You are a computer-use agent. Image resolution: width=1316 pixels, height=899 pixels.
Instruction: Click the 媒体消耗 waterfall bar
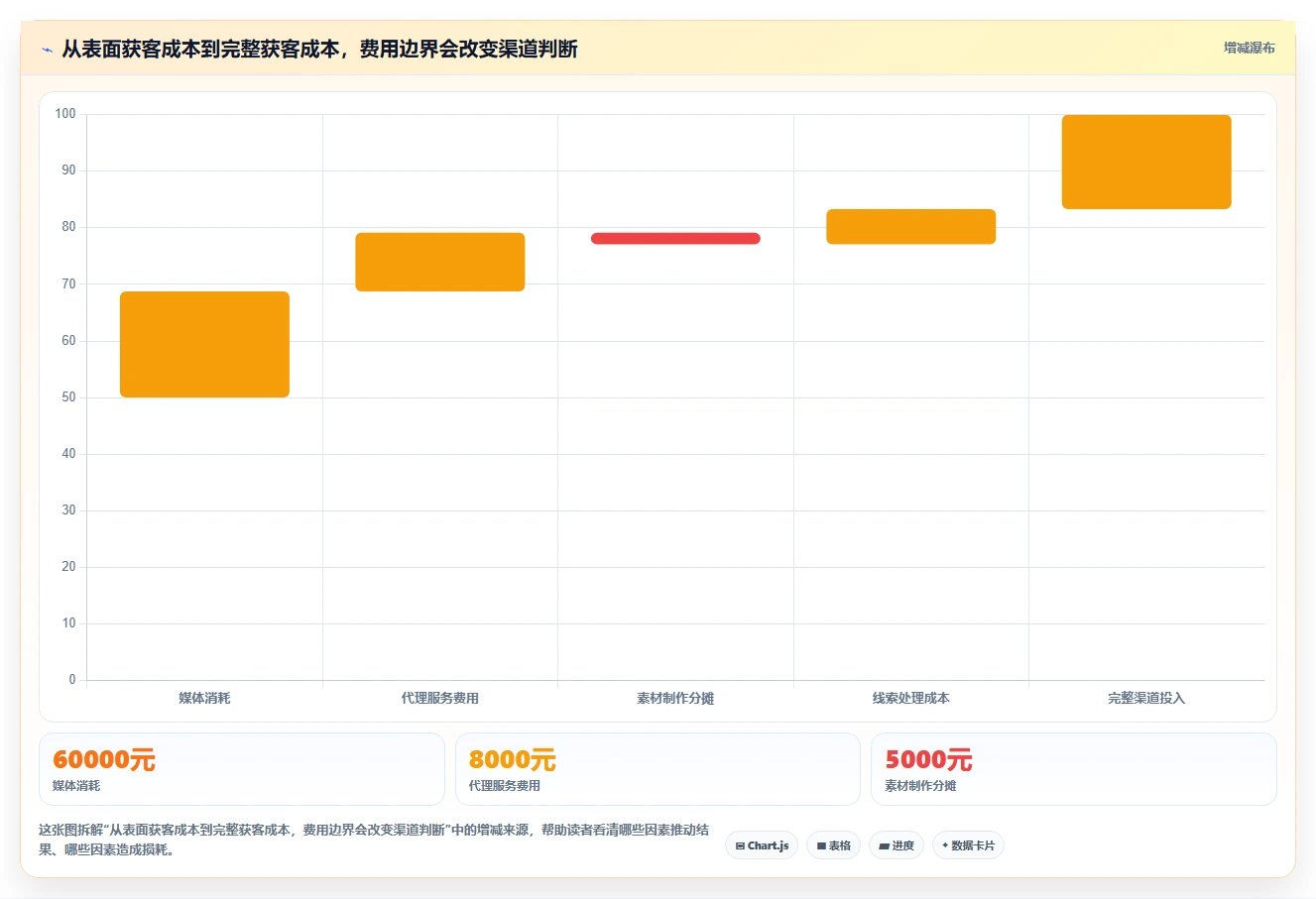[204, 344]
